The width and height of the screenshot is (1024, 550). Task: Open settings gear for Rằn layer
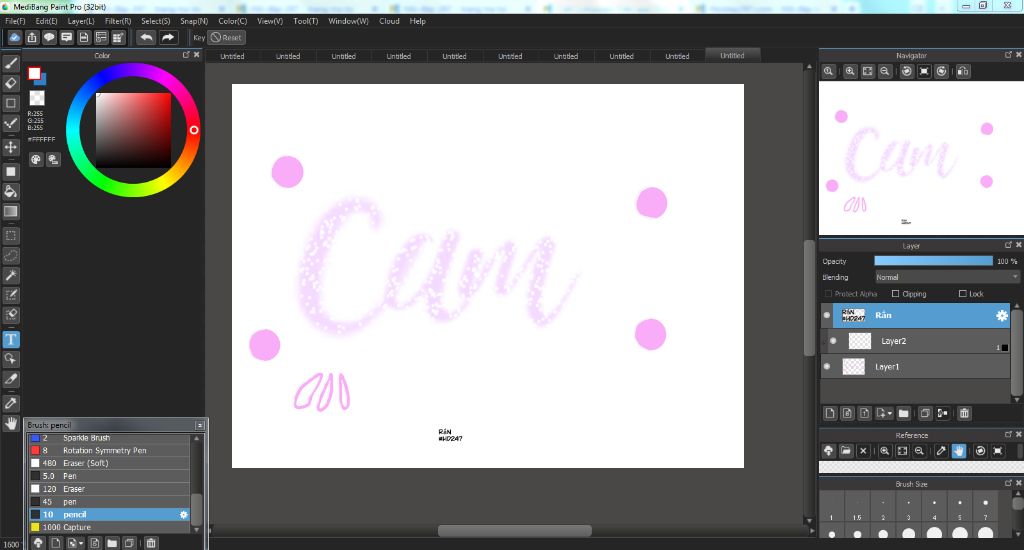pyautogui.click(x=1002, y=315)
